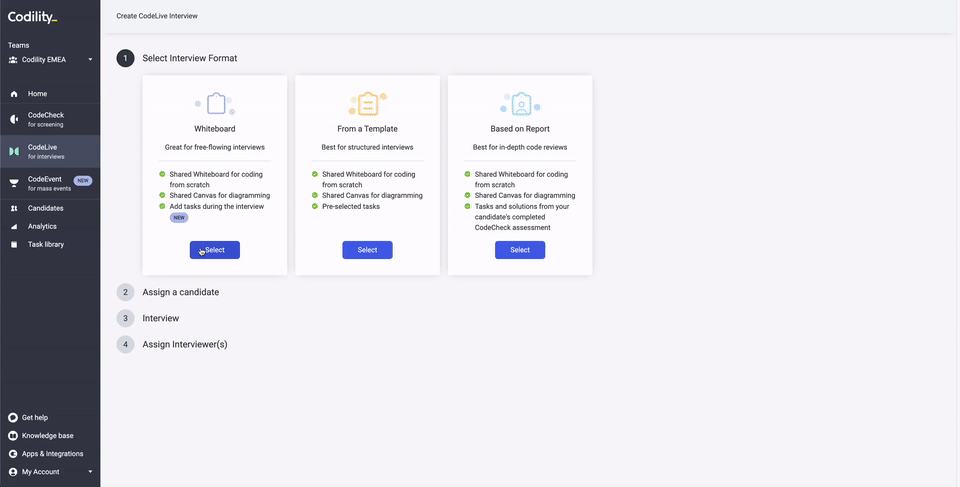Click the Teams label in sidebar
960x487 pixels.
point(18,45)
